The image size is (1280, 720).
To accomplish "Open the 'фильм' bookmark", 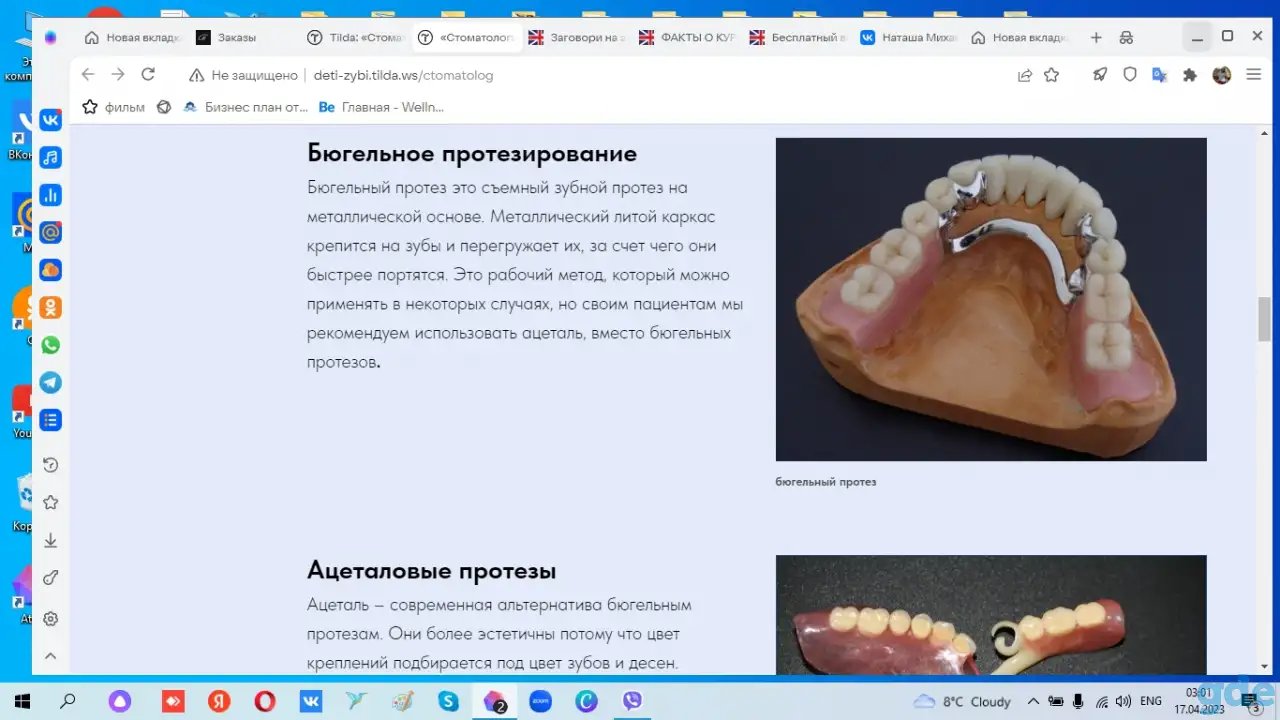I will click(113, 107).
